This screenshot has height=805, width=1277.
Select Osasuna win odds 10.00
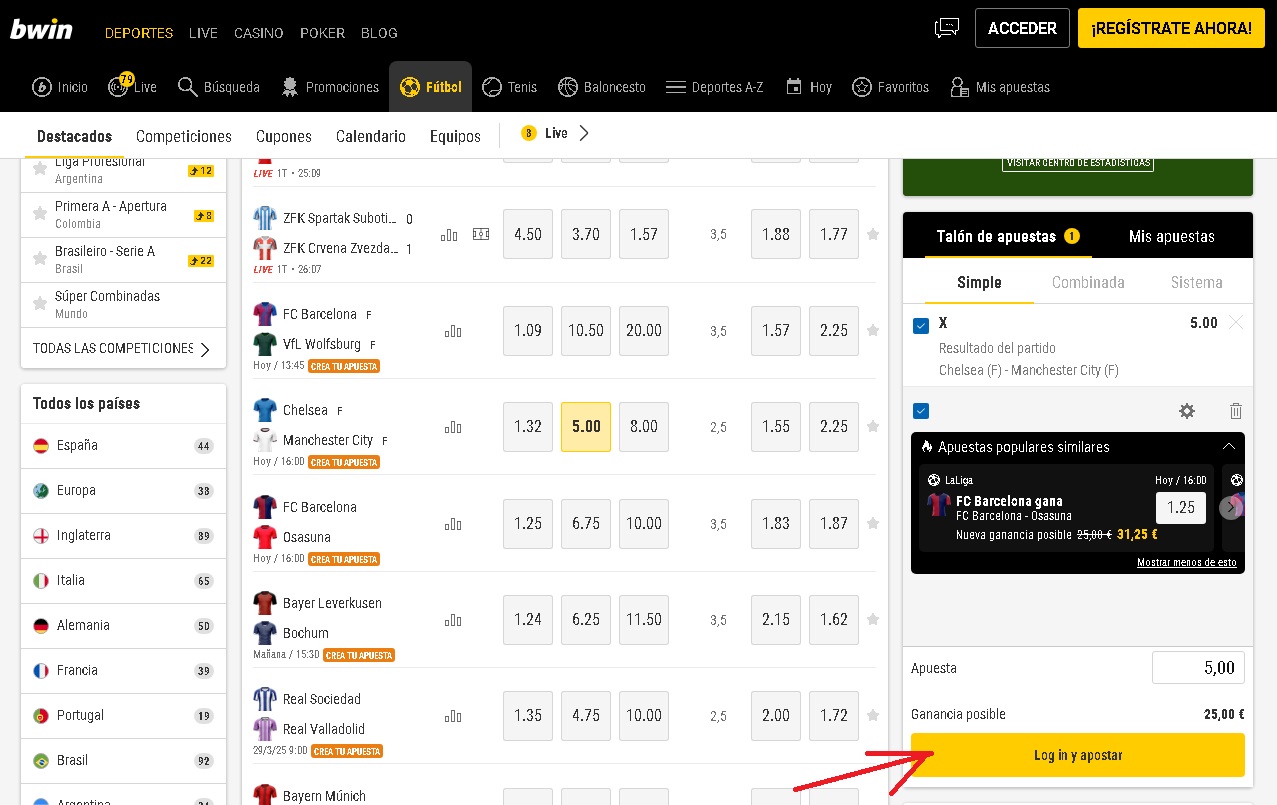pos(644,523)
